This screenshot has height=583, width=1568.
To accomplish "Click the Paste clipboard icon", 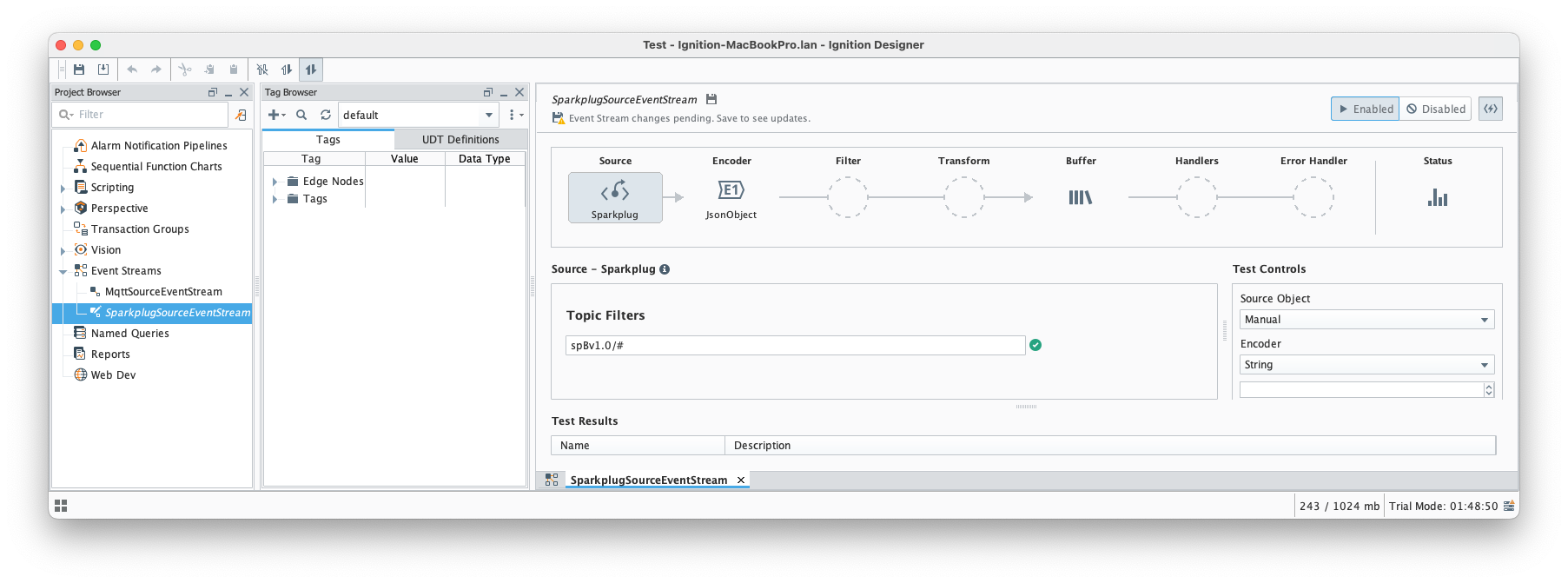I will pos(234,70).
